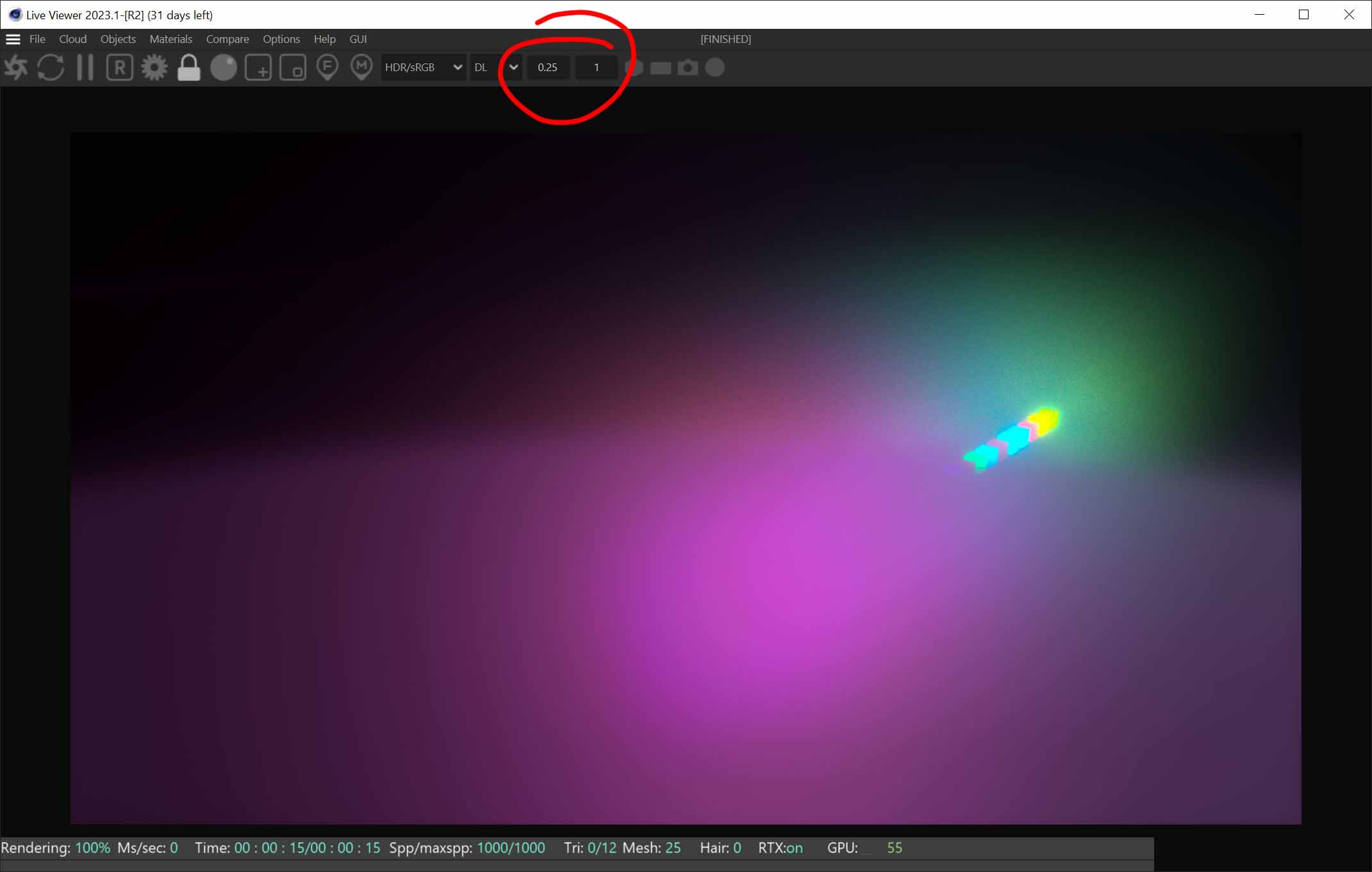
Task: Enable pick focus F pin
Action: (x=327, y=67)
